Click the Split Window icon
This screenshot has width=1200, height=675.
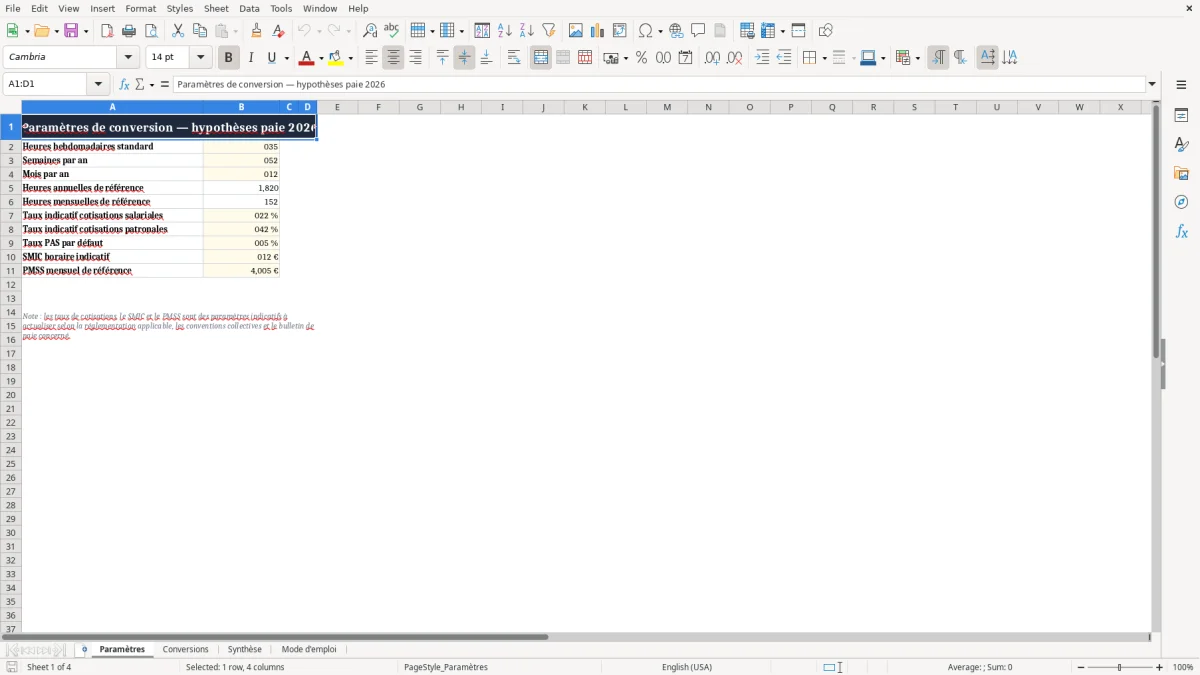[798, 31]
